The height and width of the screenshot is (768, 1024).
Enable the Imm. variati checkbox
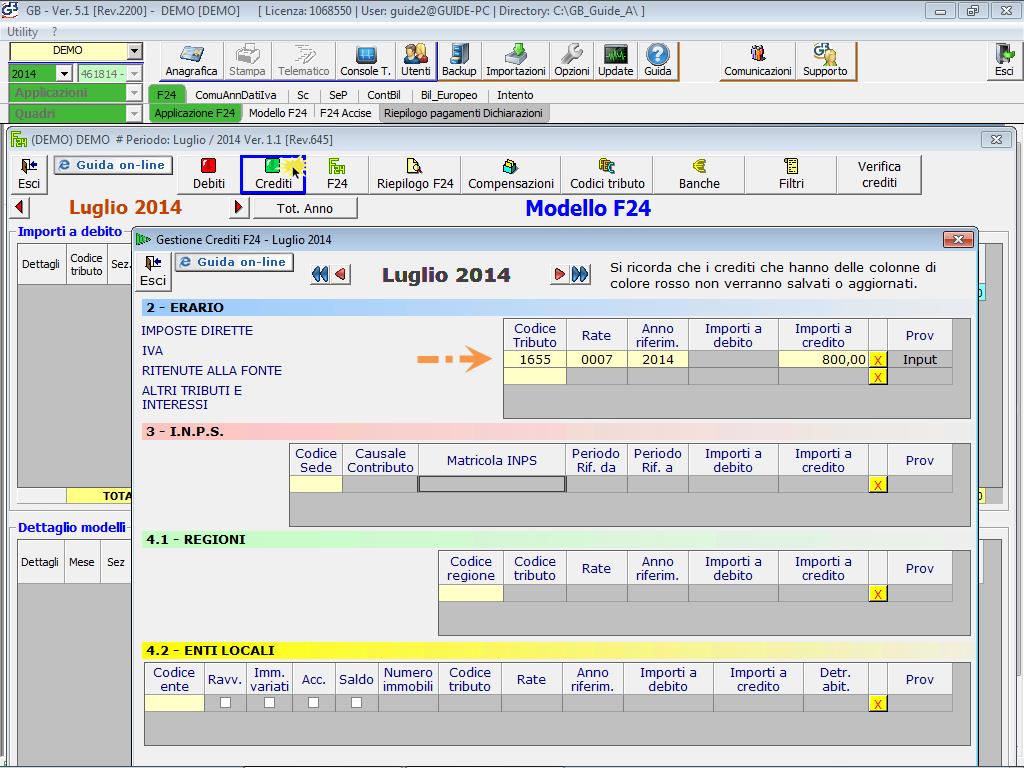(269, 703)
